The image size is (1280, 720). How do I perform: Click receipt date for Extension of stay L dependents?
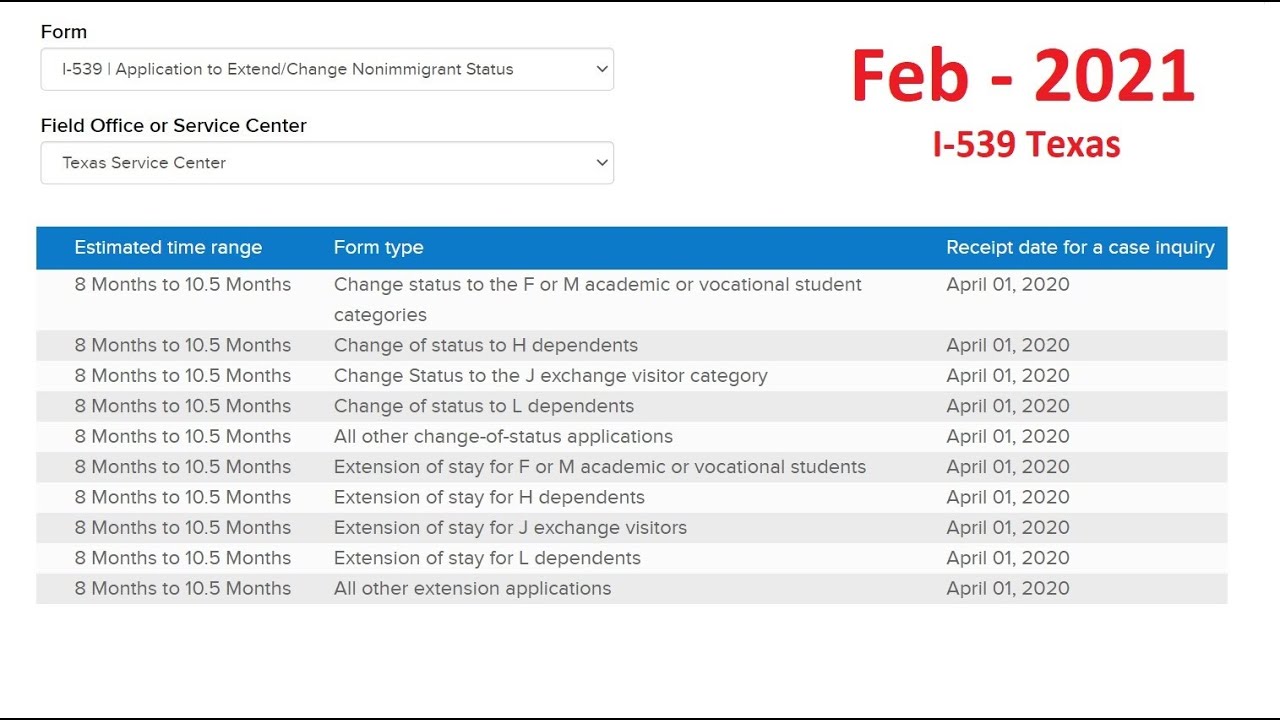(x=1008, y=558)
